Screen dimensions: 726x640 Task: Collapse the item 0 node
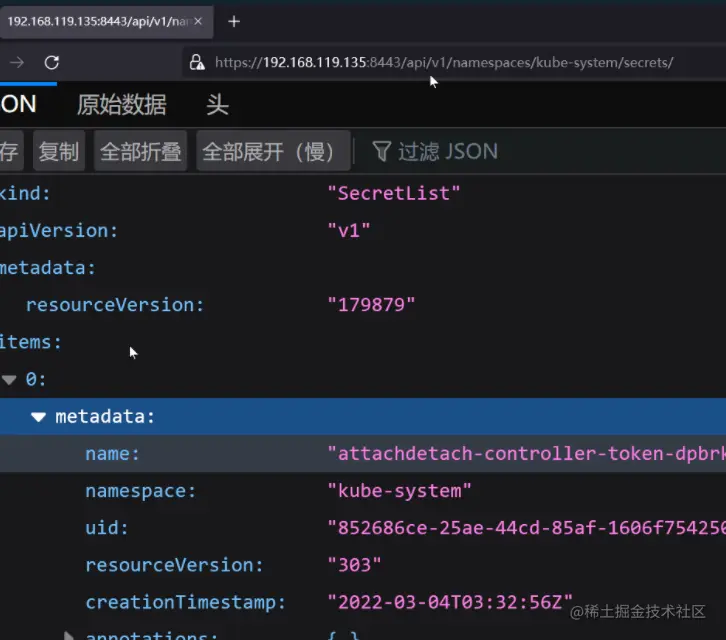9,380
